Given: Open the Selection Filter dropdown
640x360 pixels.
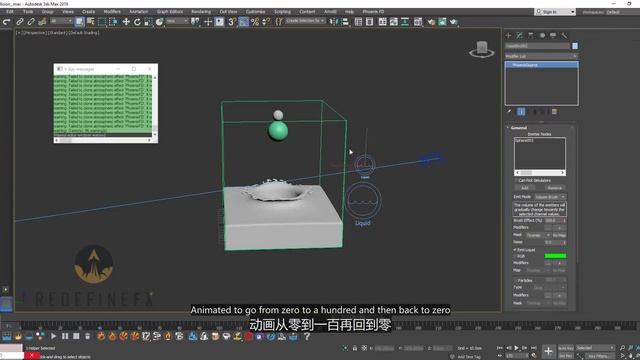Looking at the screenshot, I should point(62,21).
